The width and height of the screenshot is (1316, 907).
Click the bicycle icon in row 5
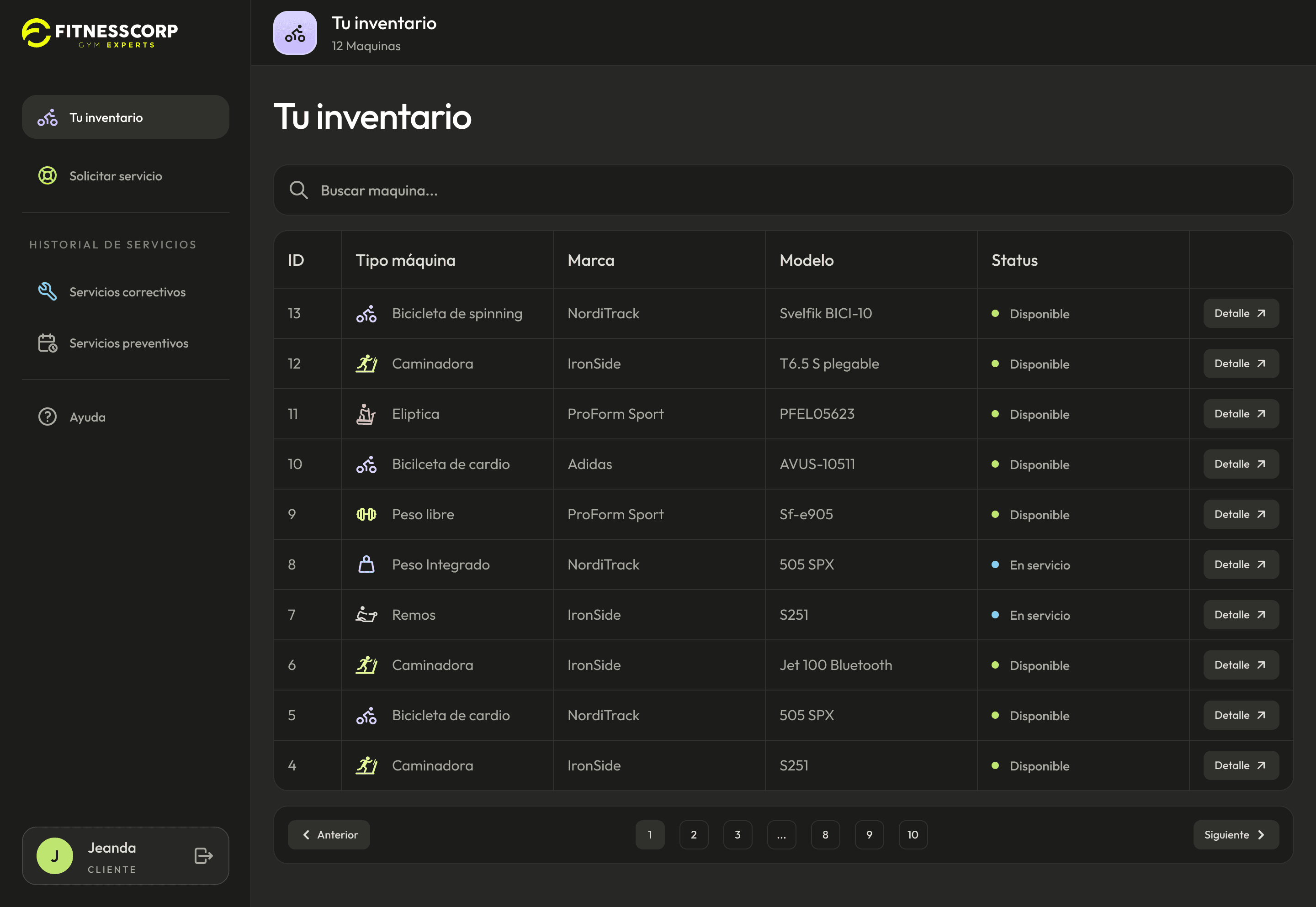pyautogui.click(x=366, y=716)
